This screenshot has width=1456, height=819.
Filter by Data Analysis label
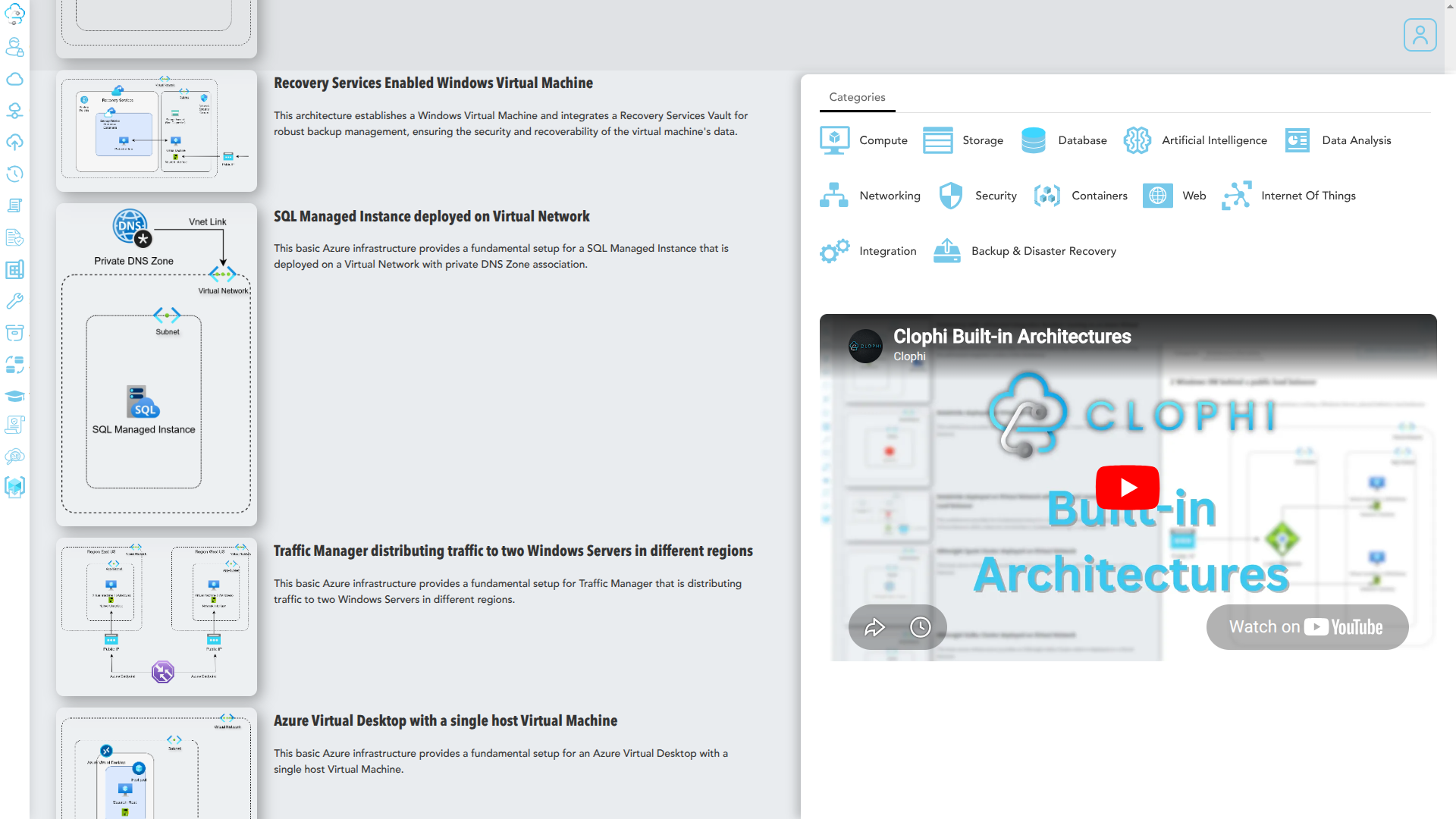pos(1356,140)
